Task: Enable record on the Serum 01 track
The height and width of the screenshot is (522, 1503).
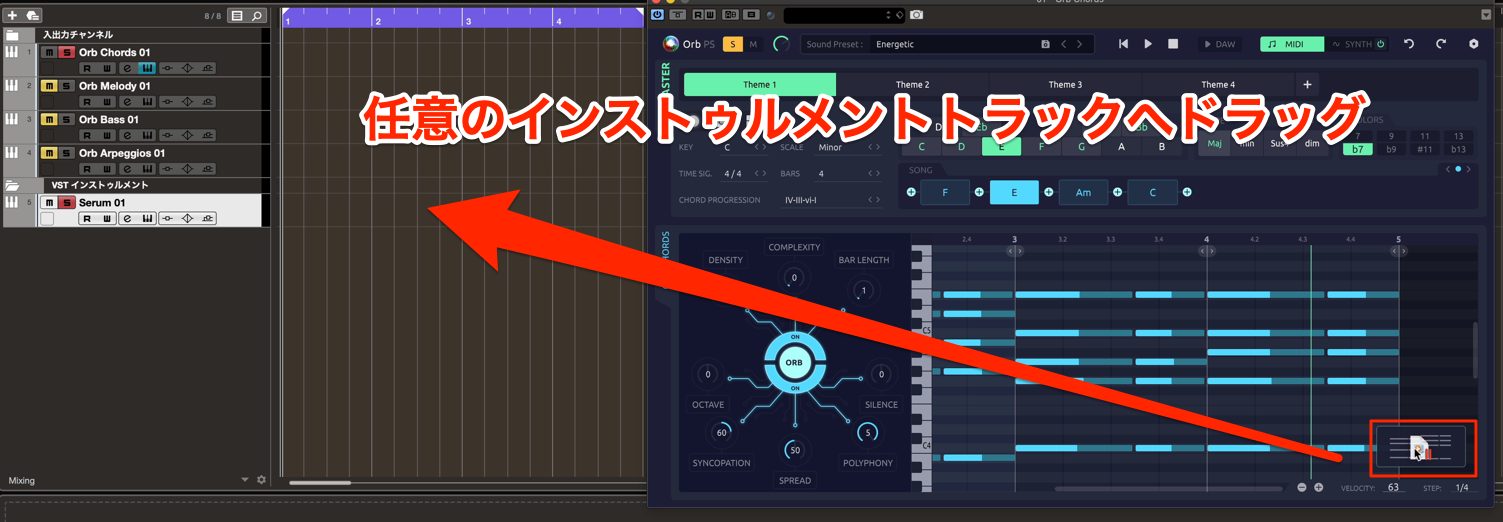Action: (47, 218)
